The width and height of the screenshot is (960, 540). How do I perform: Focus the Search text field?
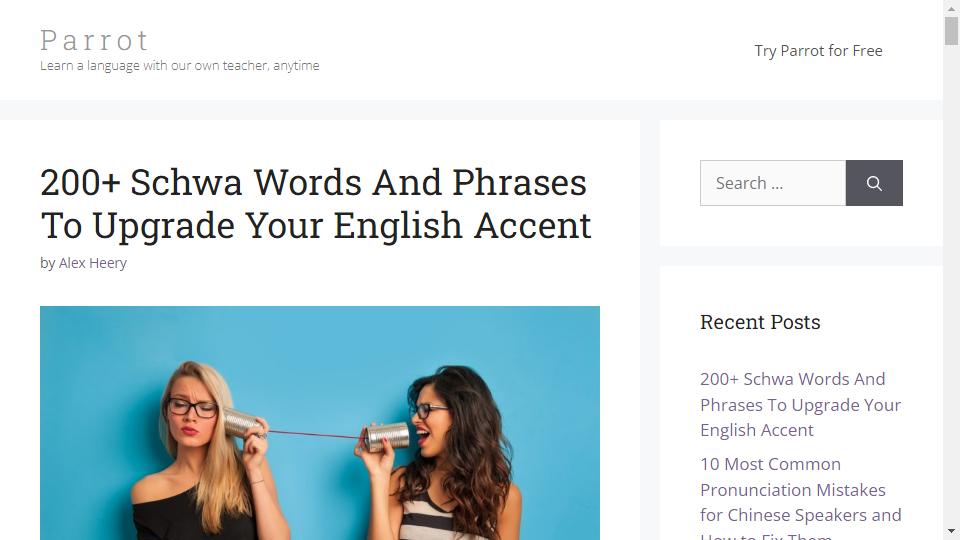click(773, 183)
